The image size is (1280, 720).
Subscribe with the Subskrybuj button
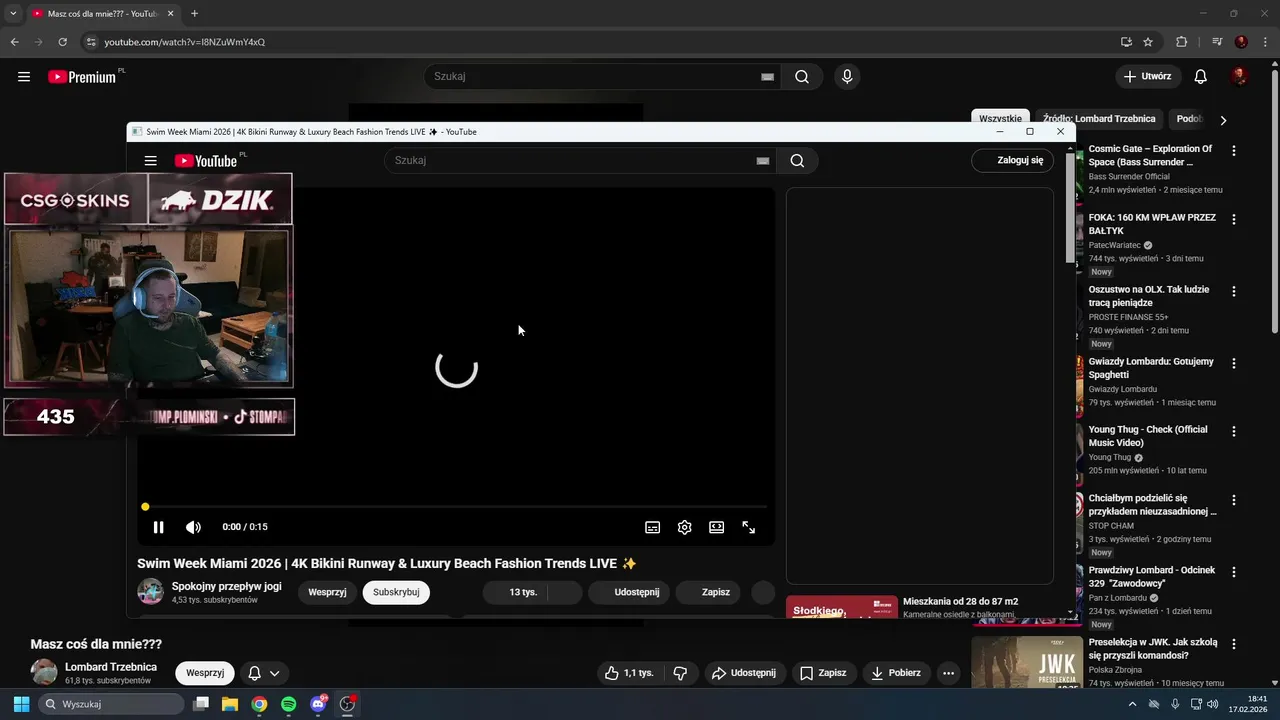(396, 592)
